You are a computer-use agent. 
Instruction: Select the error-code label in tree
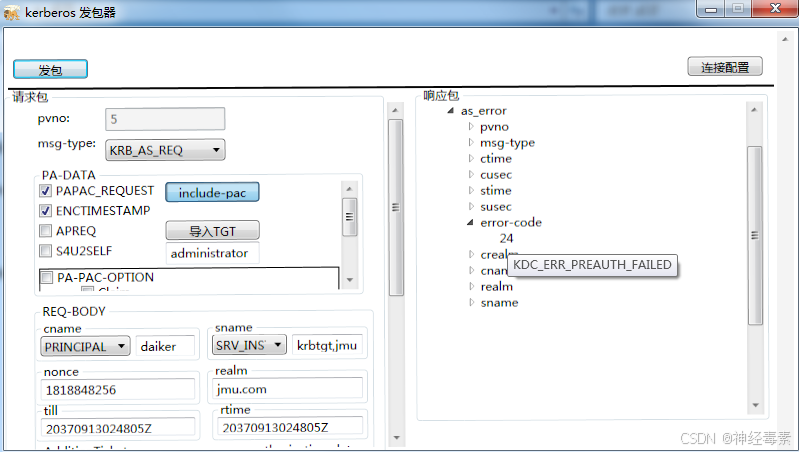tap(511, 222)
